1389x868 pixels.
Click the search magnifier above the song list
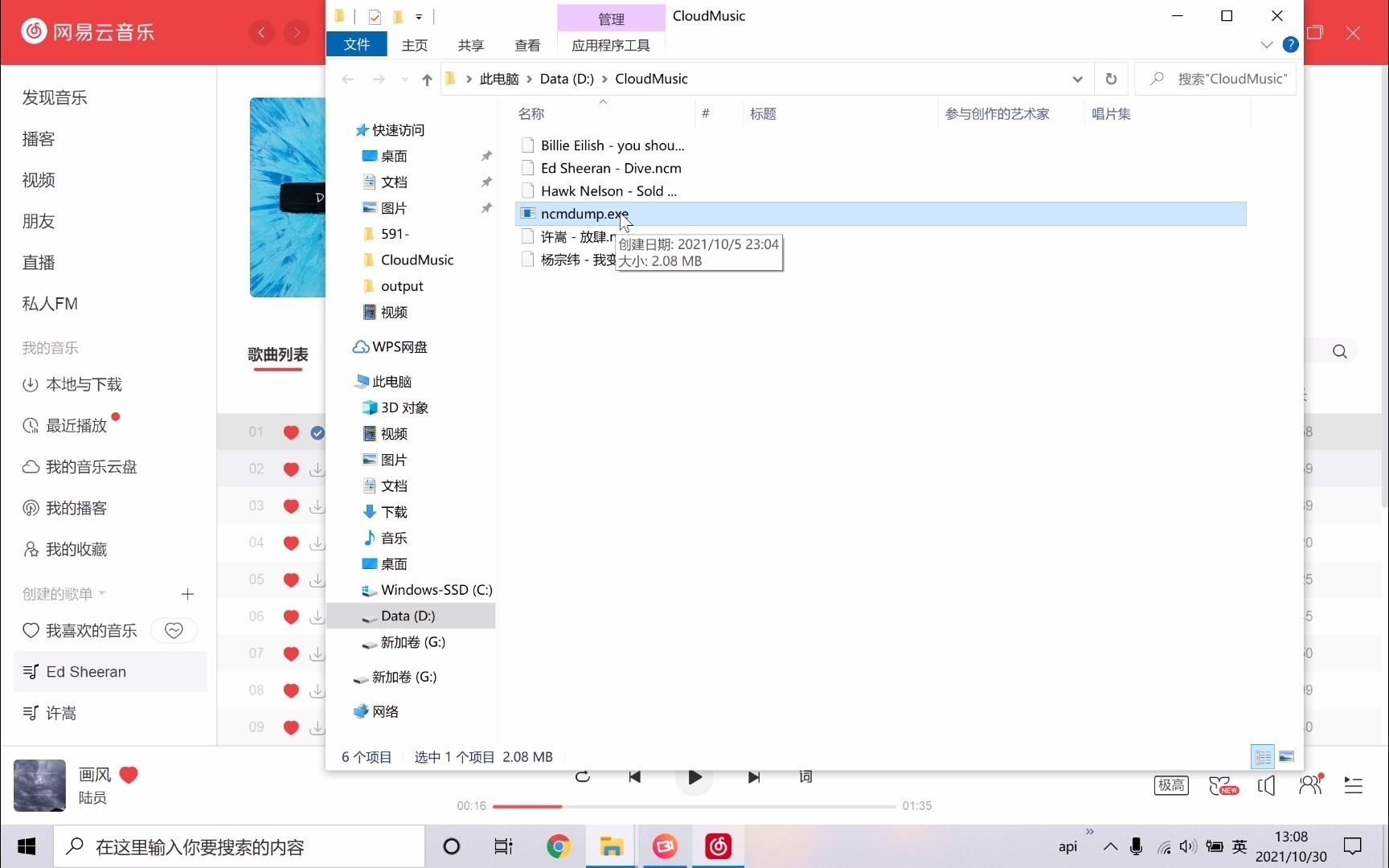[1339, 351]
